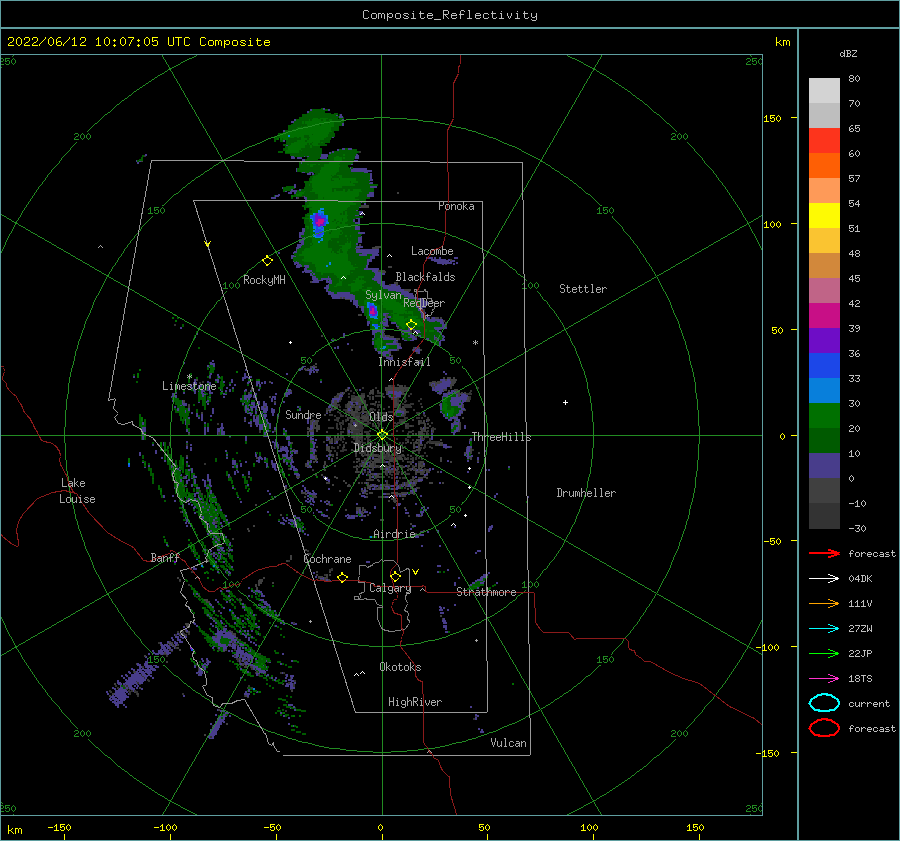Screen dimensions: 900x841
Task: Click the ThreeHills label
Action: point(501,437)
